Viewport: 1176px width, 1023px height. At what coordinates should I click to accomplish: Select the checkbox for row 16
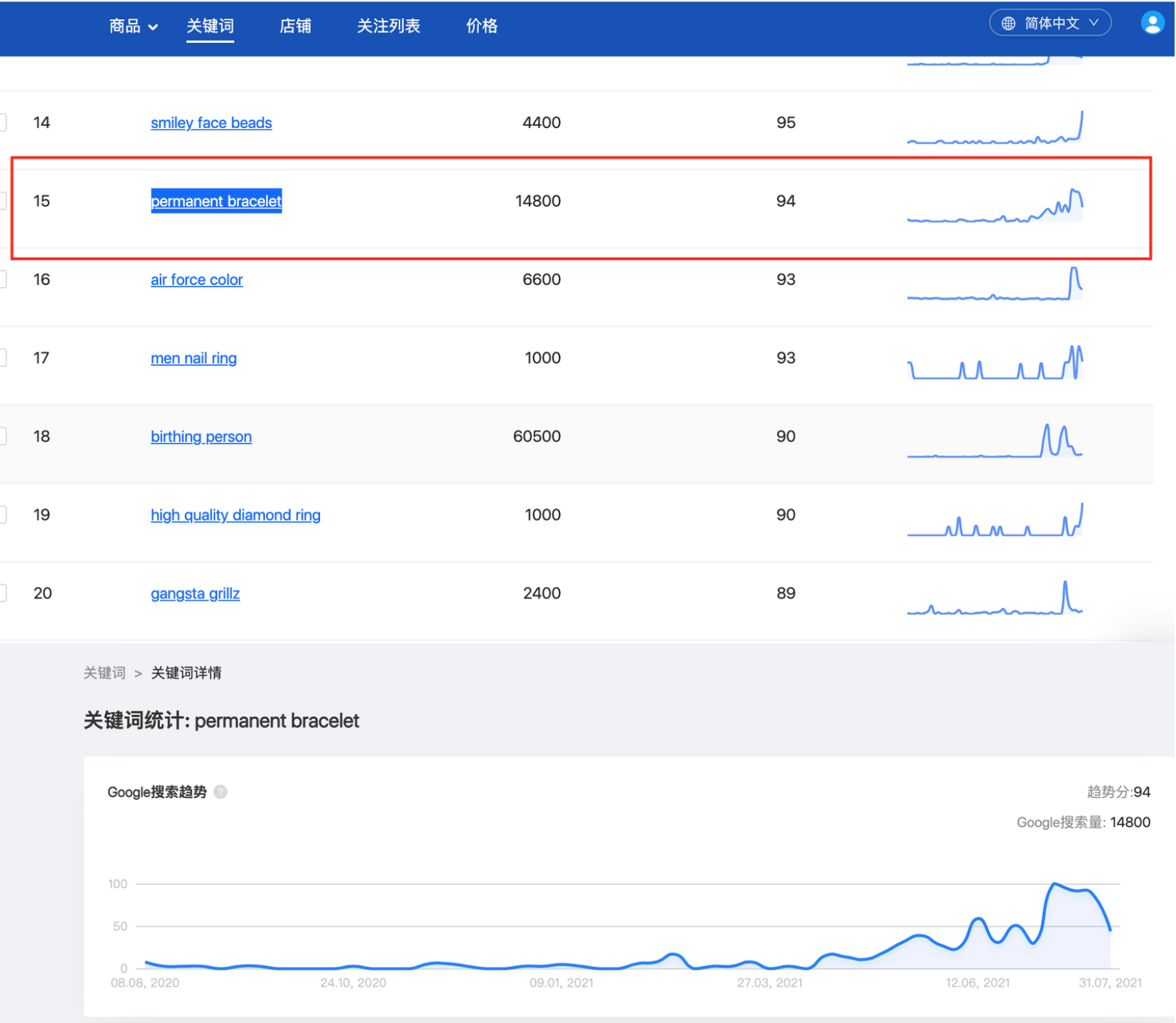click(x=3, y=280)
